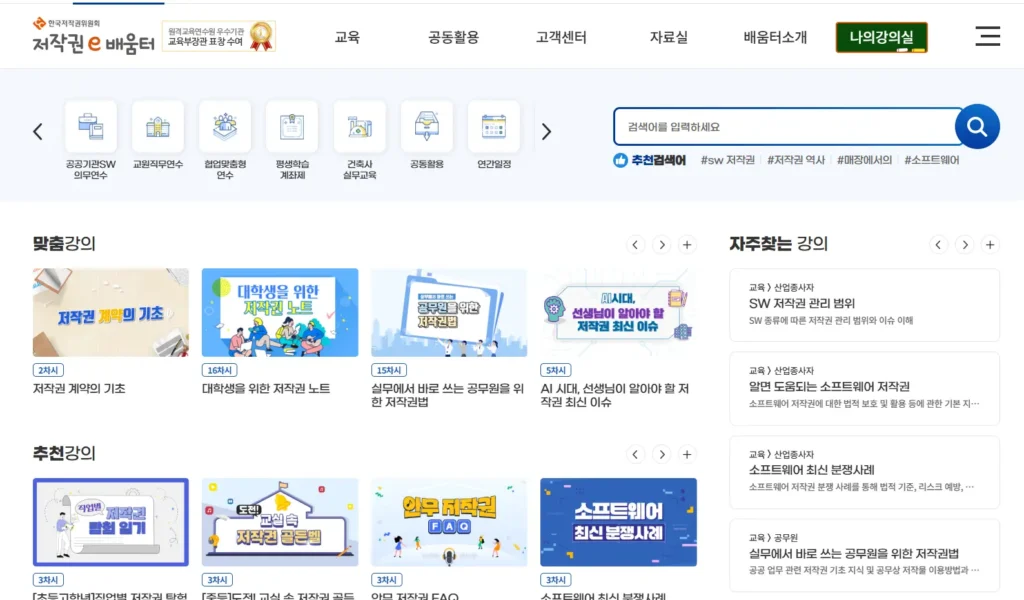
Task: Select the 공공기관SW 의무연수 quick menu icon
Action: [91, 125]
